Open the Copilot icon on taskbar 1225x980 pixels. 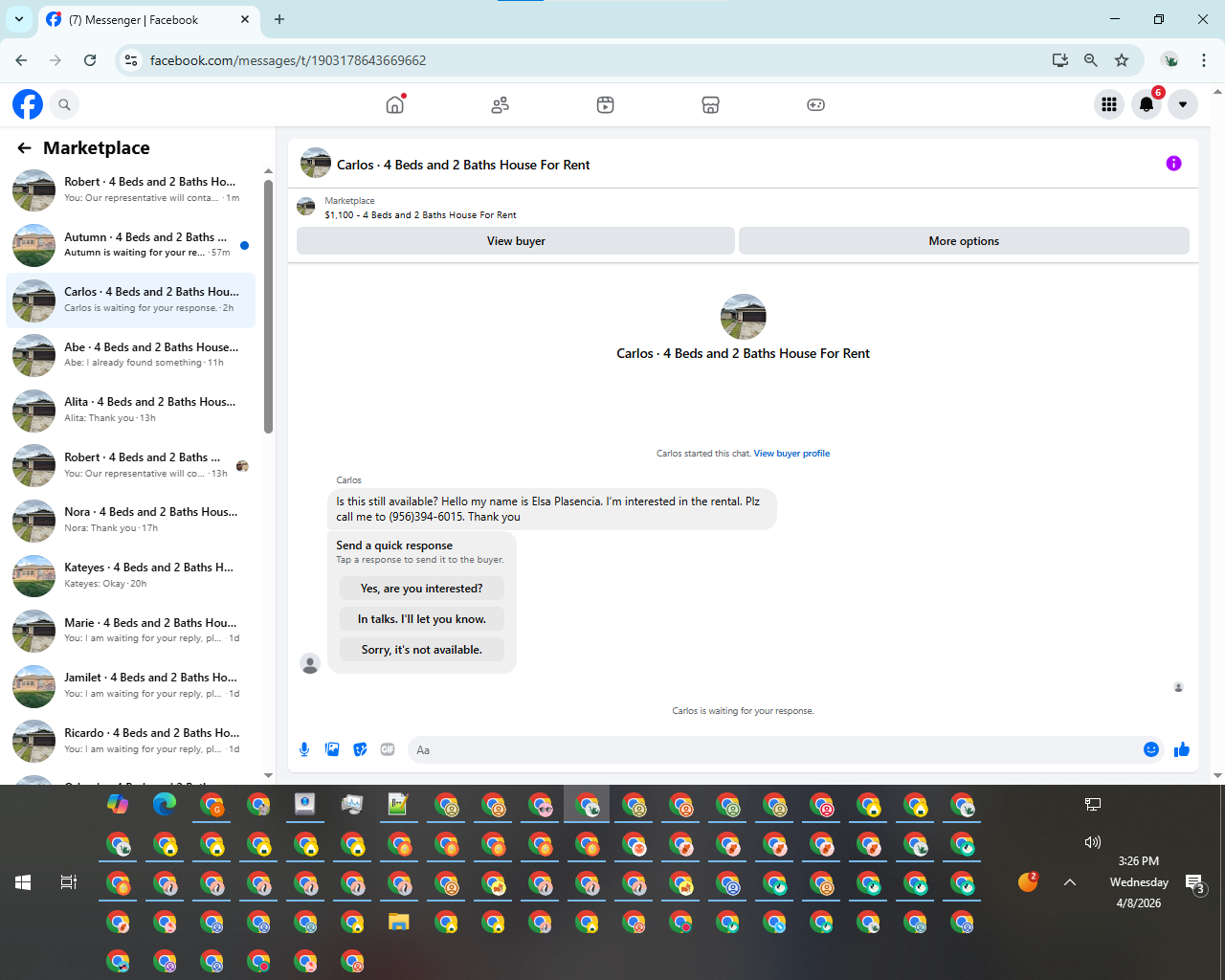point(118,805)
